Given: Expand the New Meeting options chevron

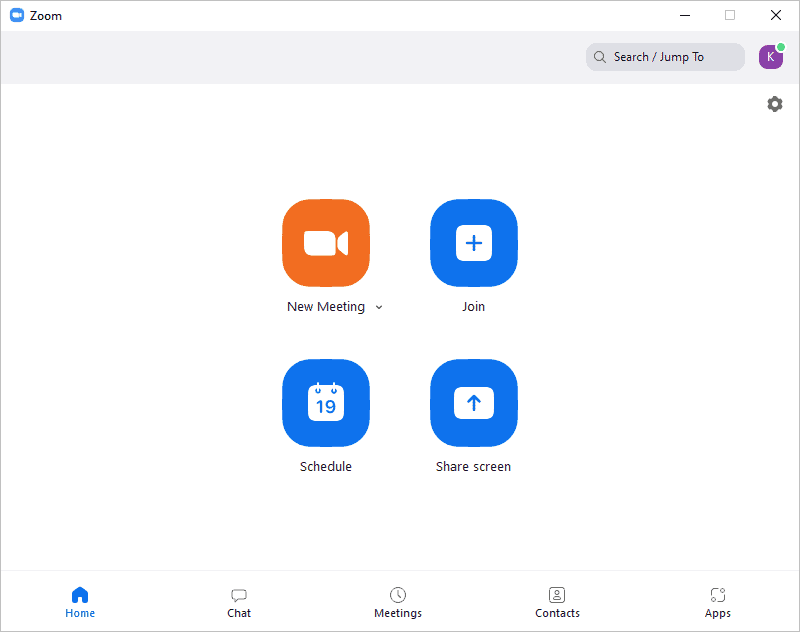Looking at the screenshot, I should point(379,307).
